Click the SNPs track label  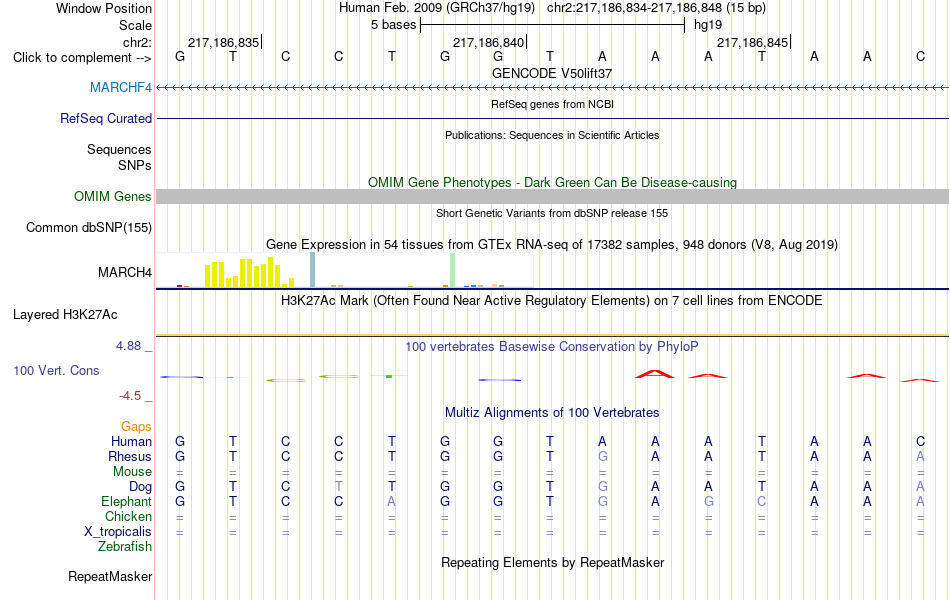coord(135,165)
